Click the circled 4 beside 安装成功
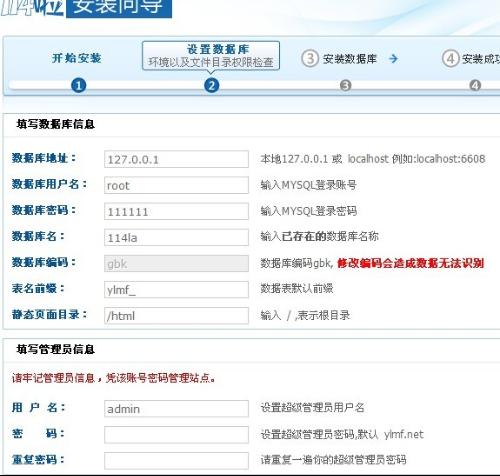This screenshot has width=500, height=476. click(x=450, y=59)
